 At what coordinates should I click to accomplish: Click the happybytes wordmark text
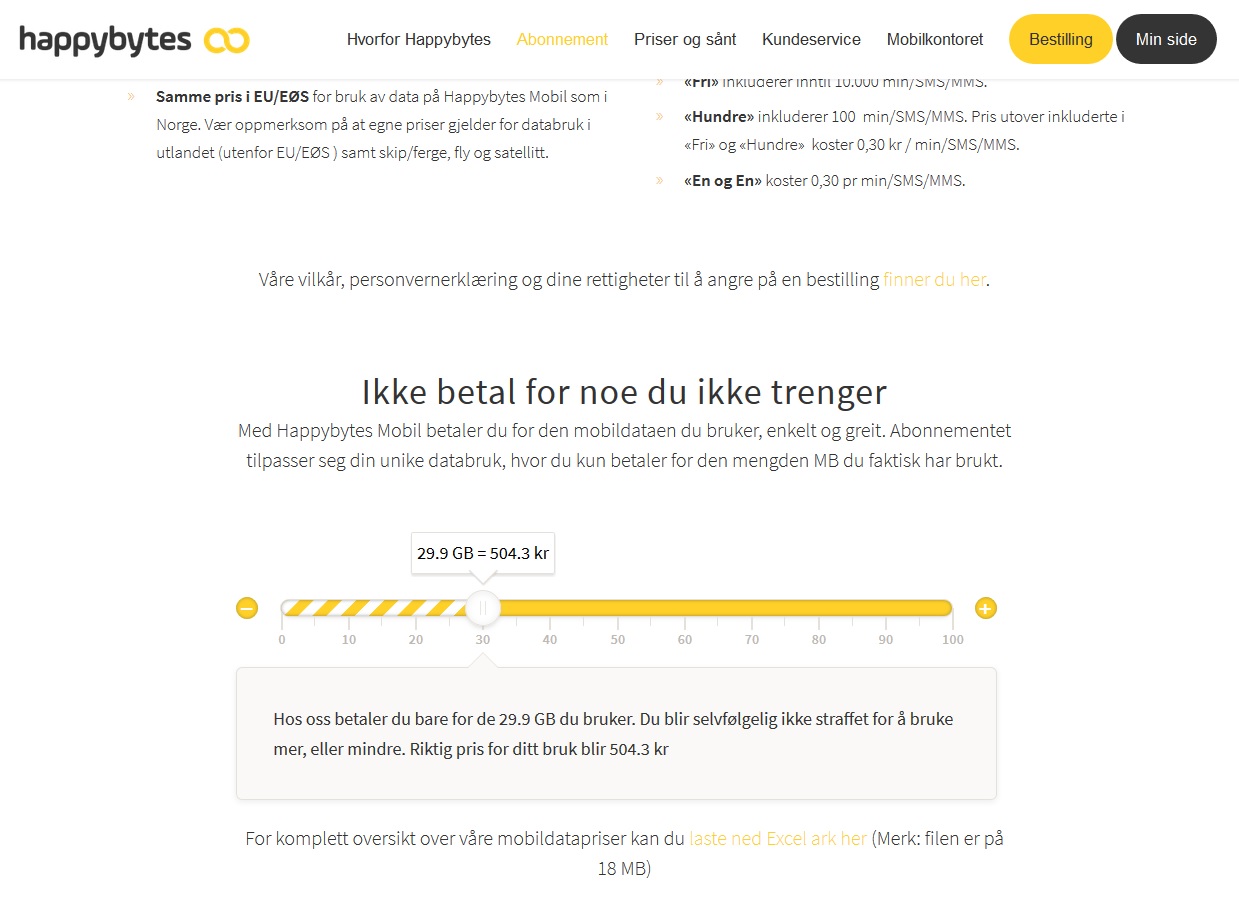pos(105,40)
